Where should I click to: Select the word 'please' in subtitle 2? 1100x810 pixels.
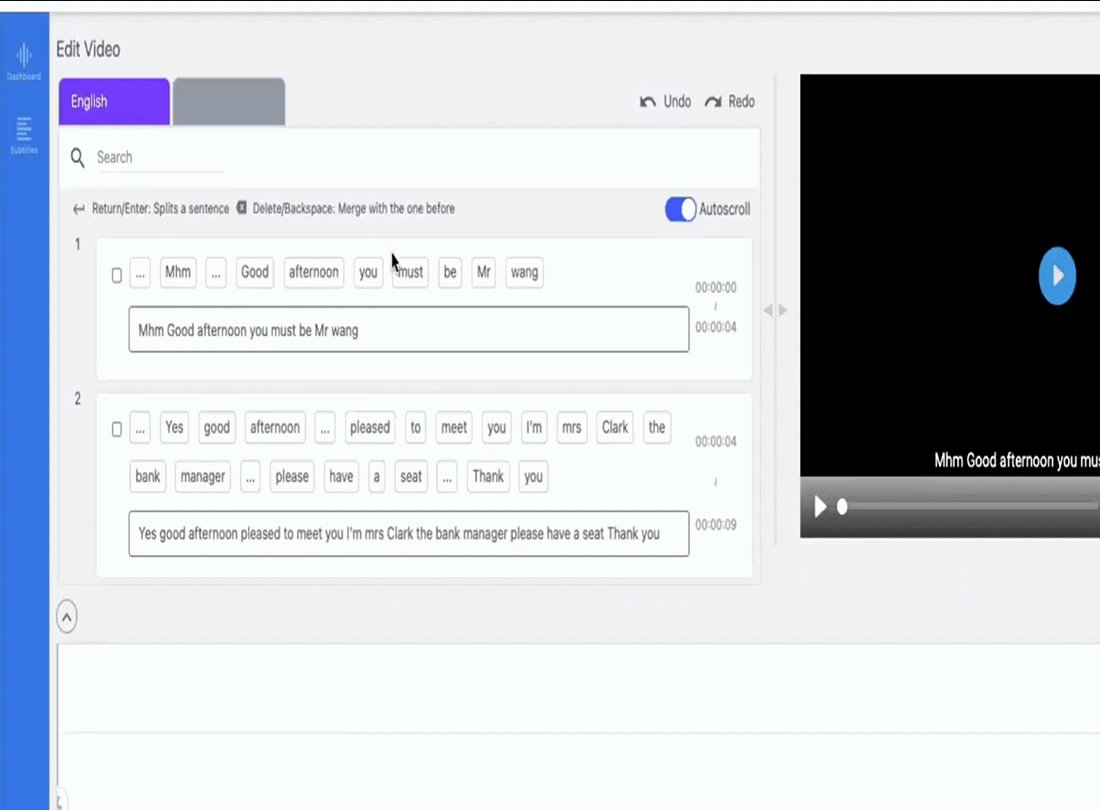(292, 477)
